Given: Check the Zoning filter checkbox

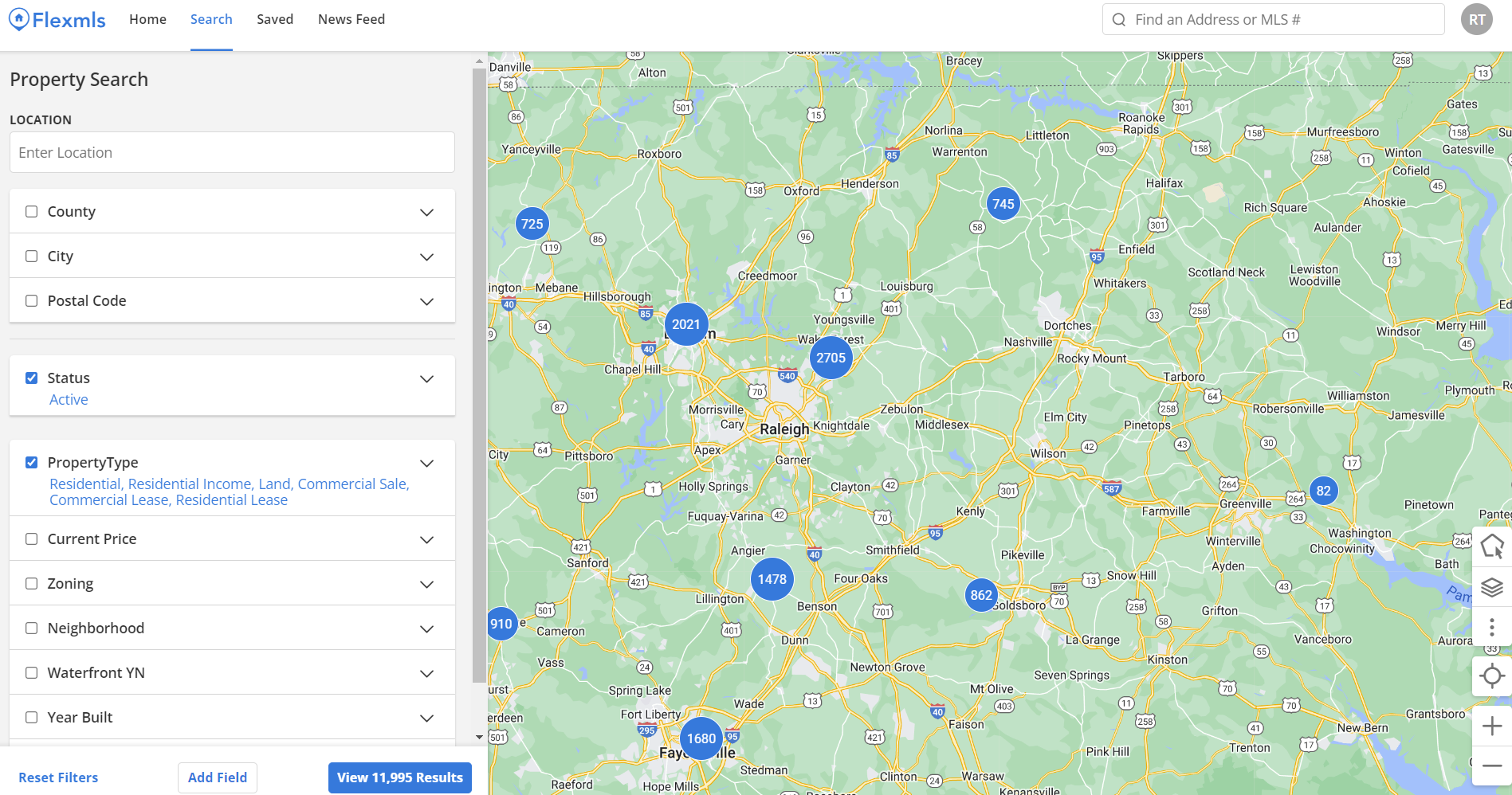Looking at the screenshot, I should (x=32, y=583).
